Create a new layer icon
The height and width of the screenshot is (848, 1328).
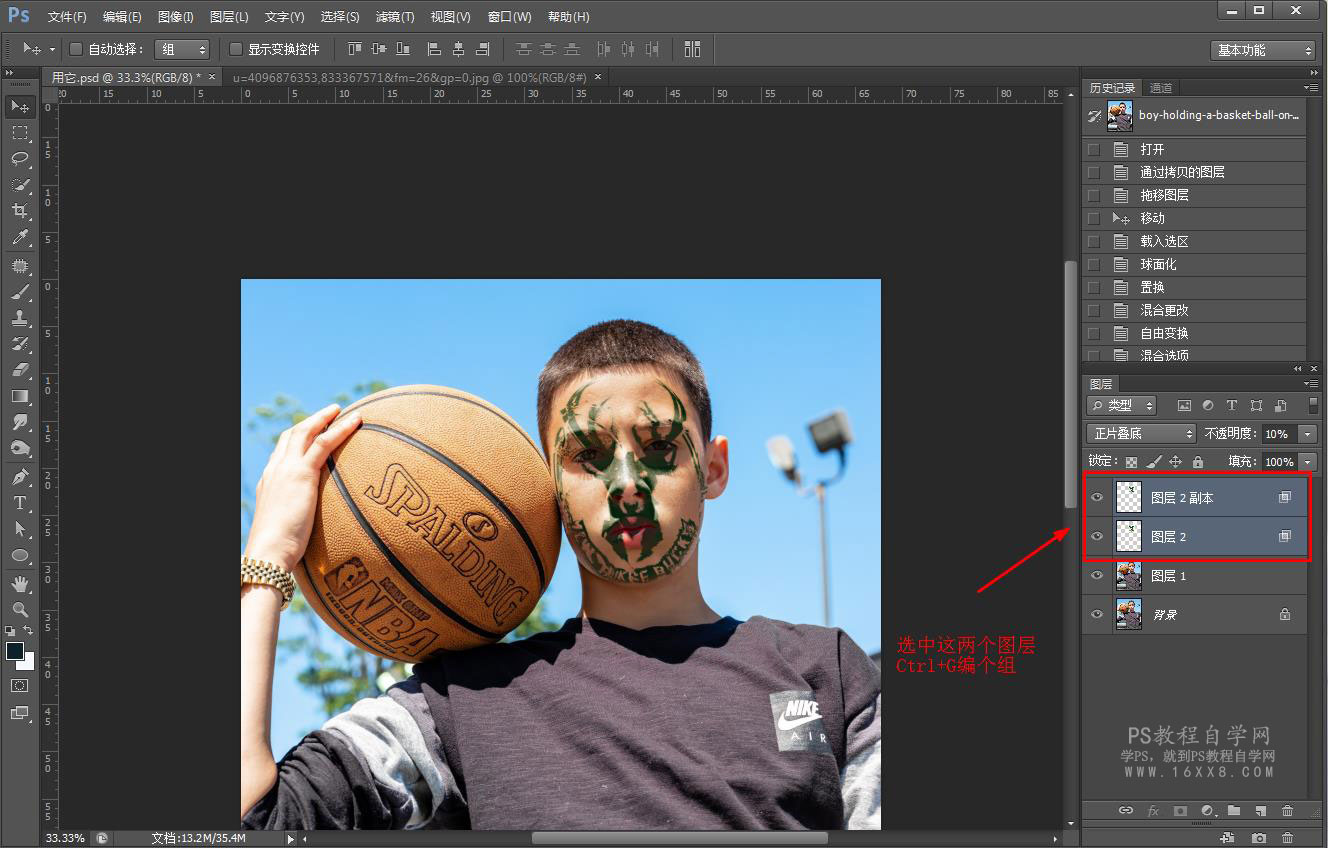click(x=1261, y=810)
